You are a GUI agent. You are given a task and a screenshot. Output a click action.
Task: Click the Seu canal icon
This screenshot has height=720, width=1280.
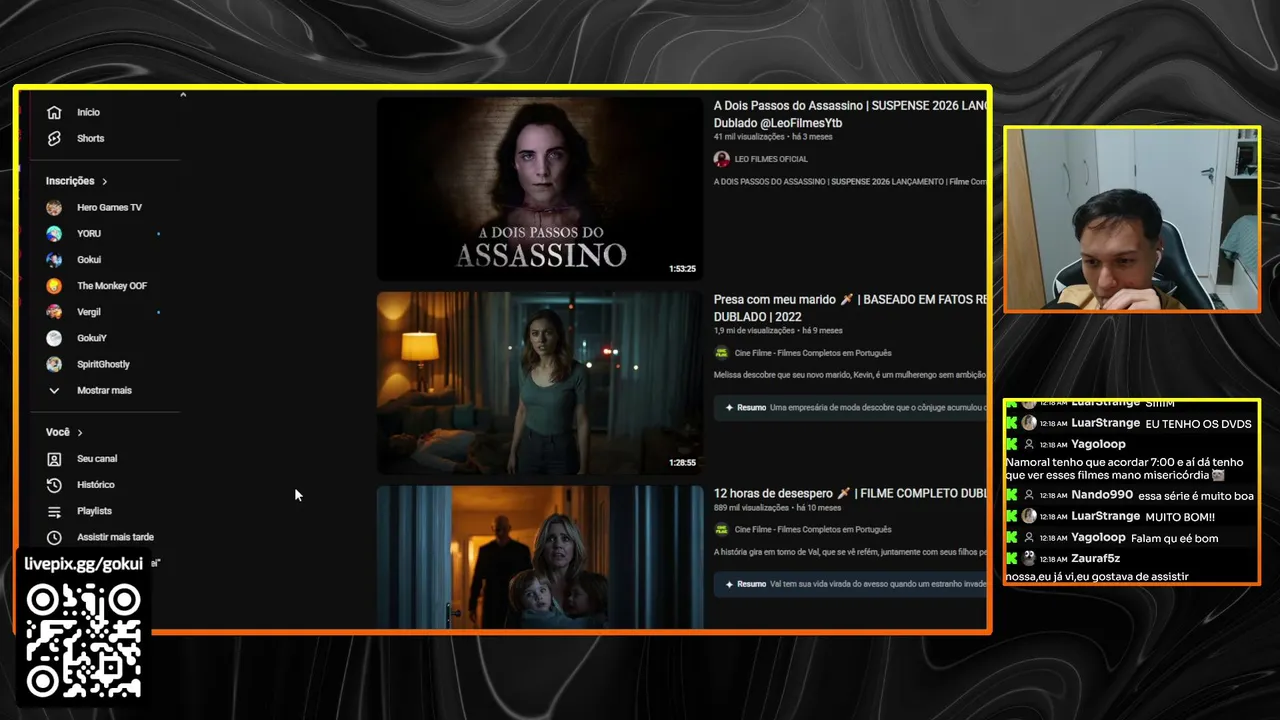[54, 458]
